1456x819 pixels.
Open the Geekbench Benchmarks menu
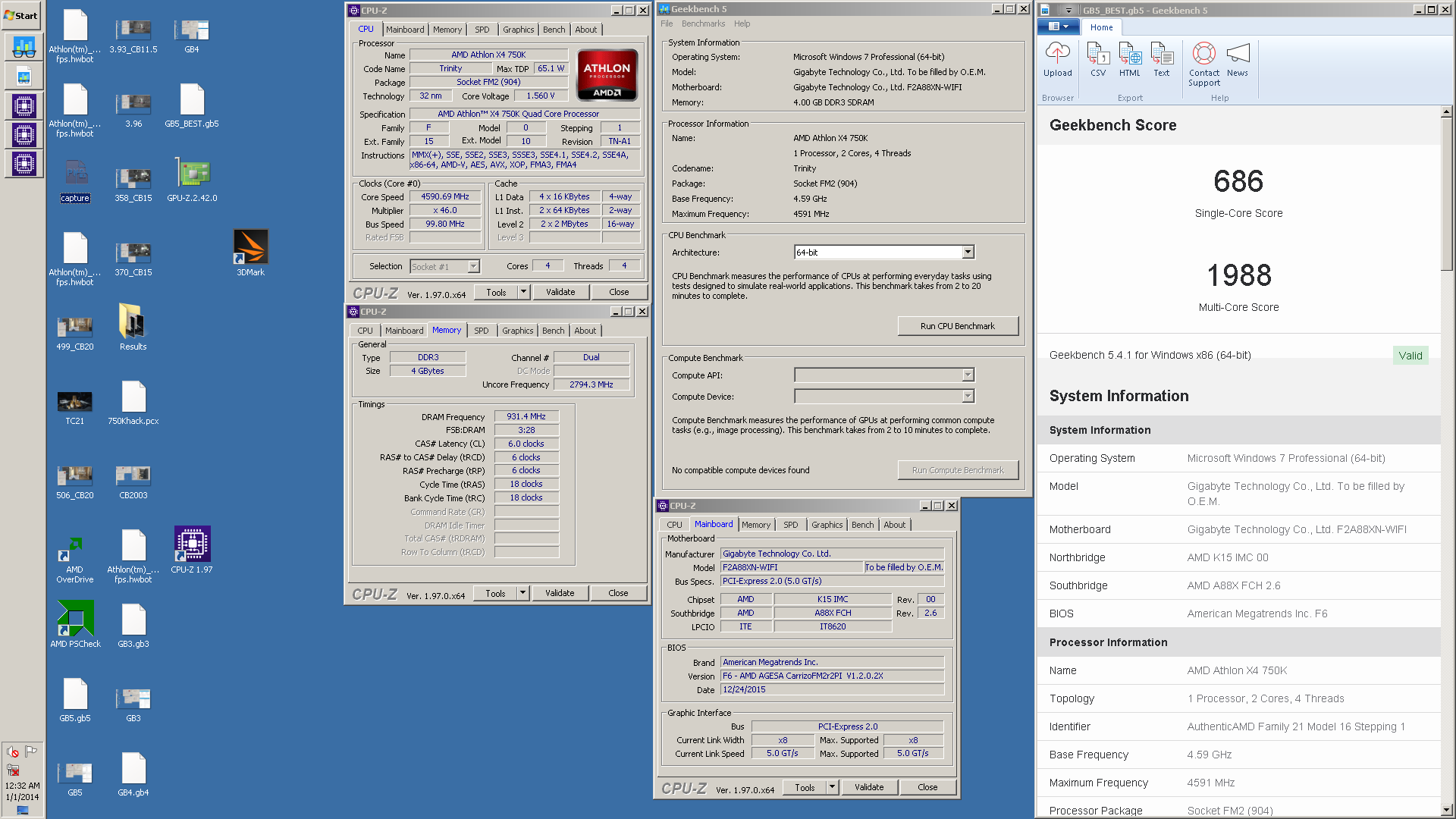(x=703, y=24)
